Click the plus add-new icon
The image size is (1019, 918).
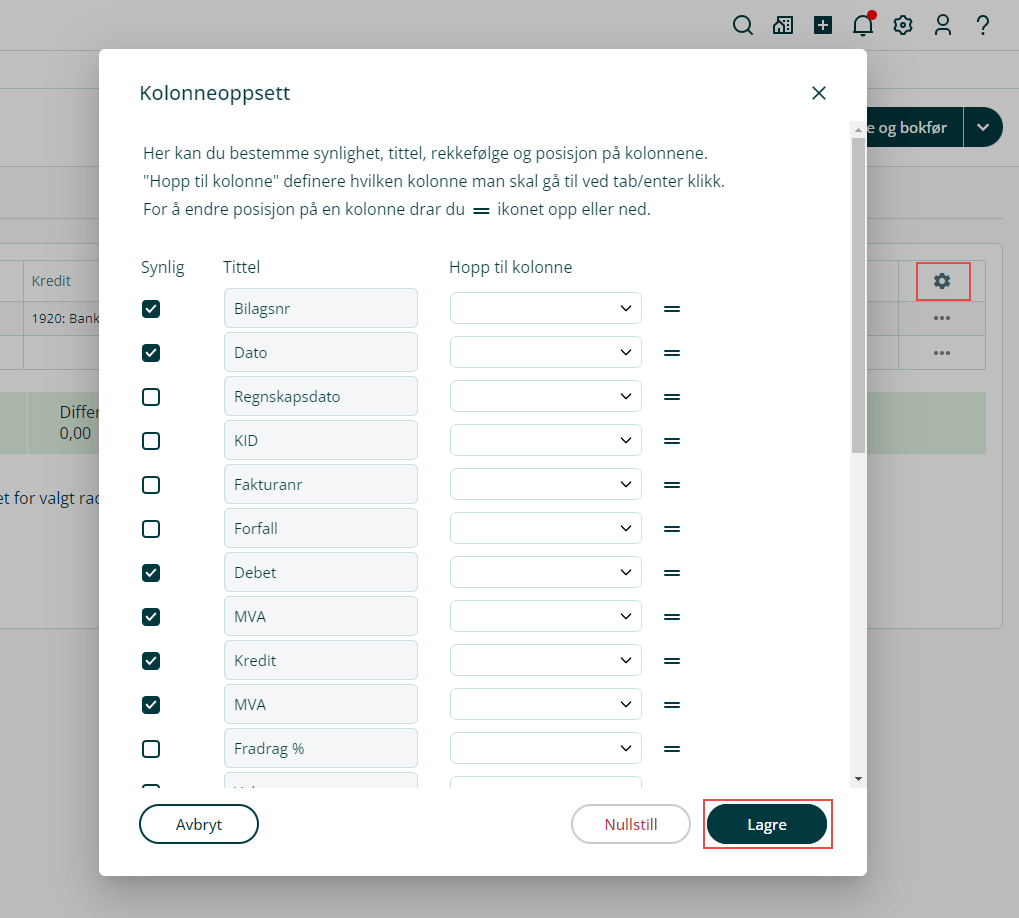(x=823, y=26)
